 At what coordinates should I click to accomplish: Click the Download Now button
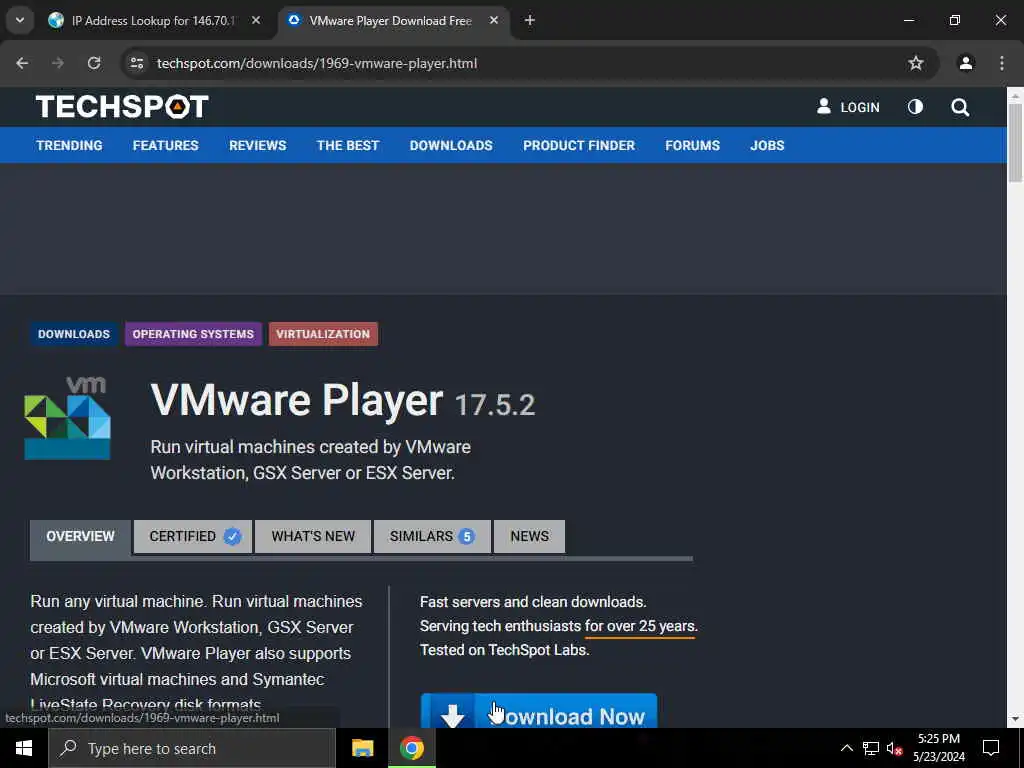(x=539, y=711)
